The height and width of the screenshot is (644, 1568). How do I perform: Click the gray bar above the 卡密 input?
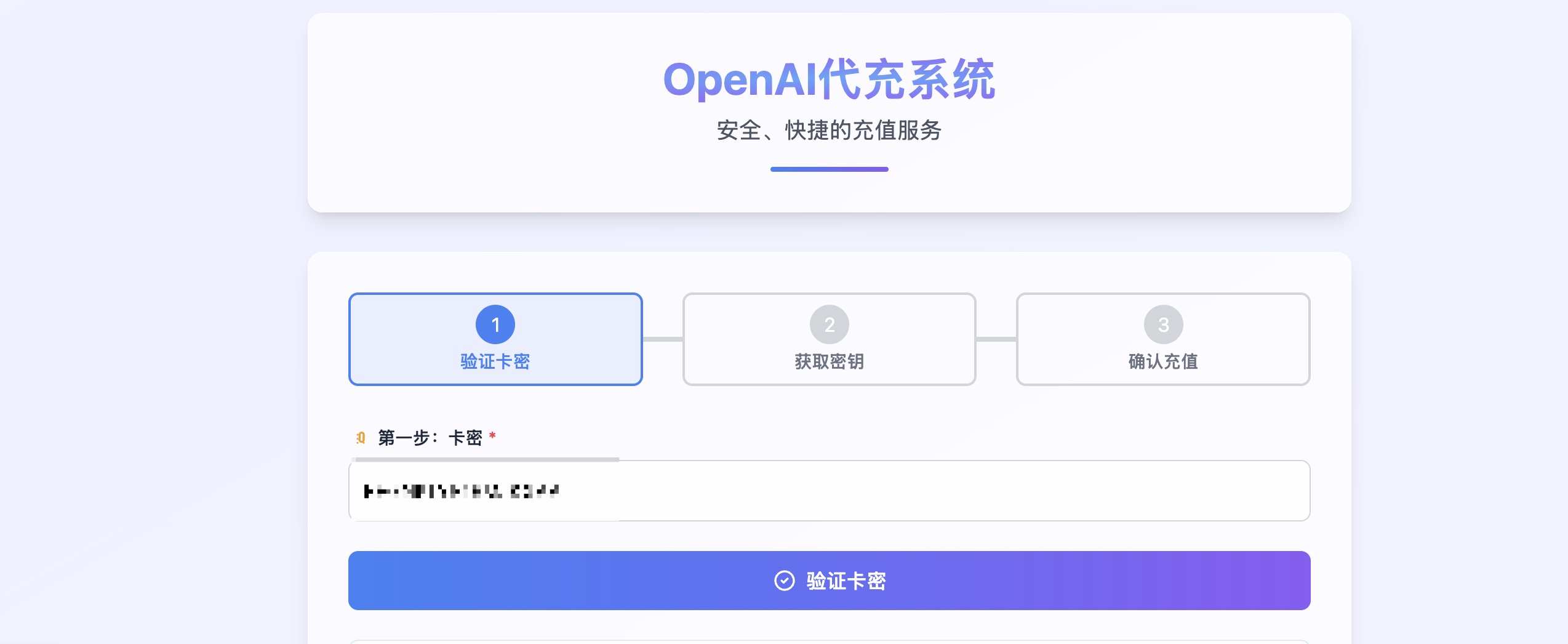486,459
